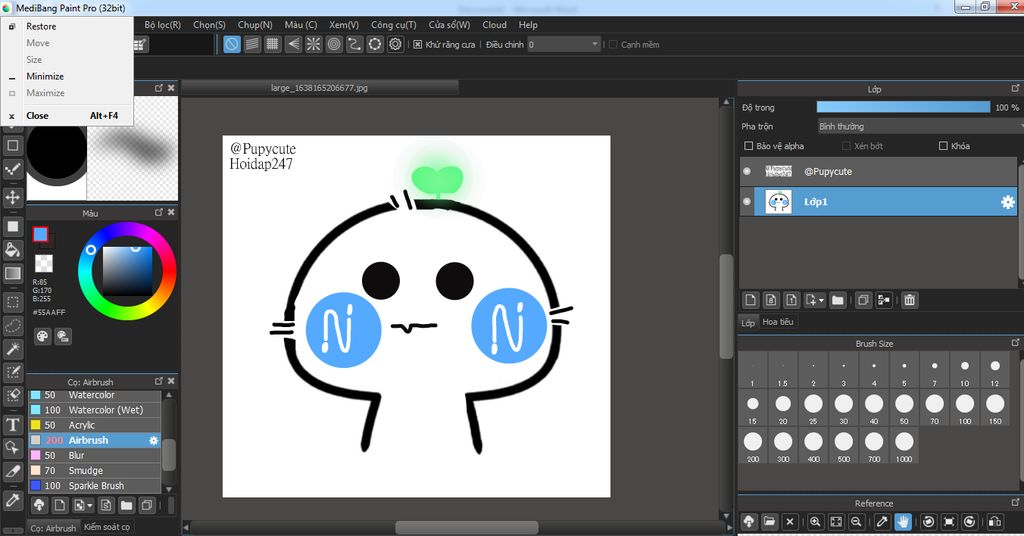Check the Khóa lock option

pos(943,146)
